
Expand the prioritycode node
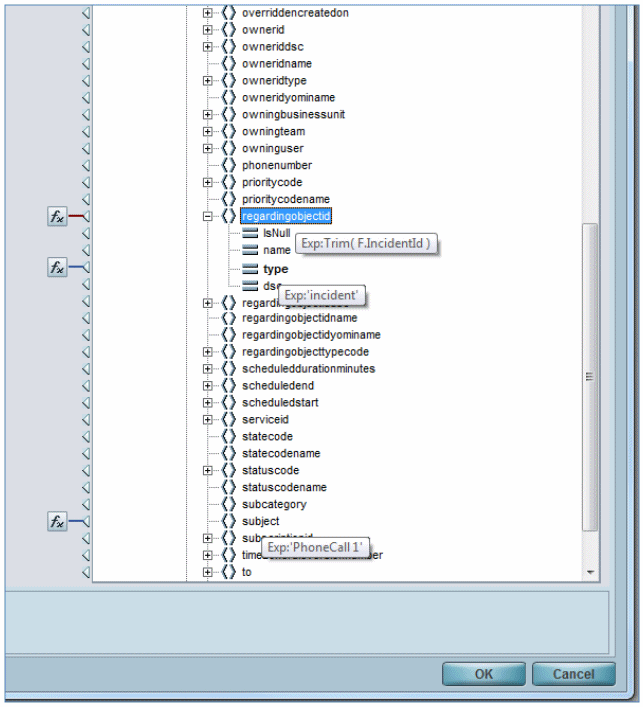pos(208,182)
